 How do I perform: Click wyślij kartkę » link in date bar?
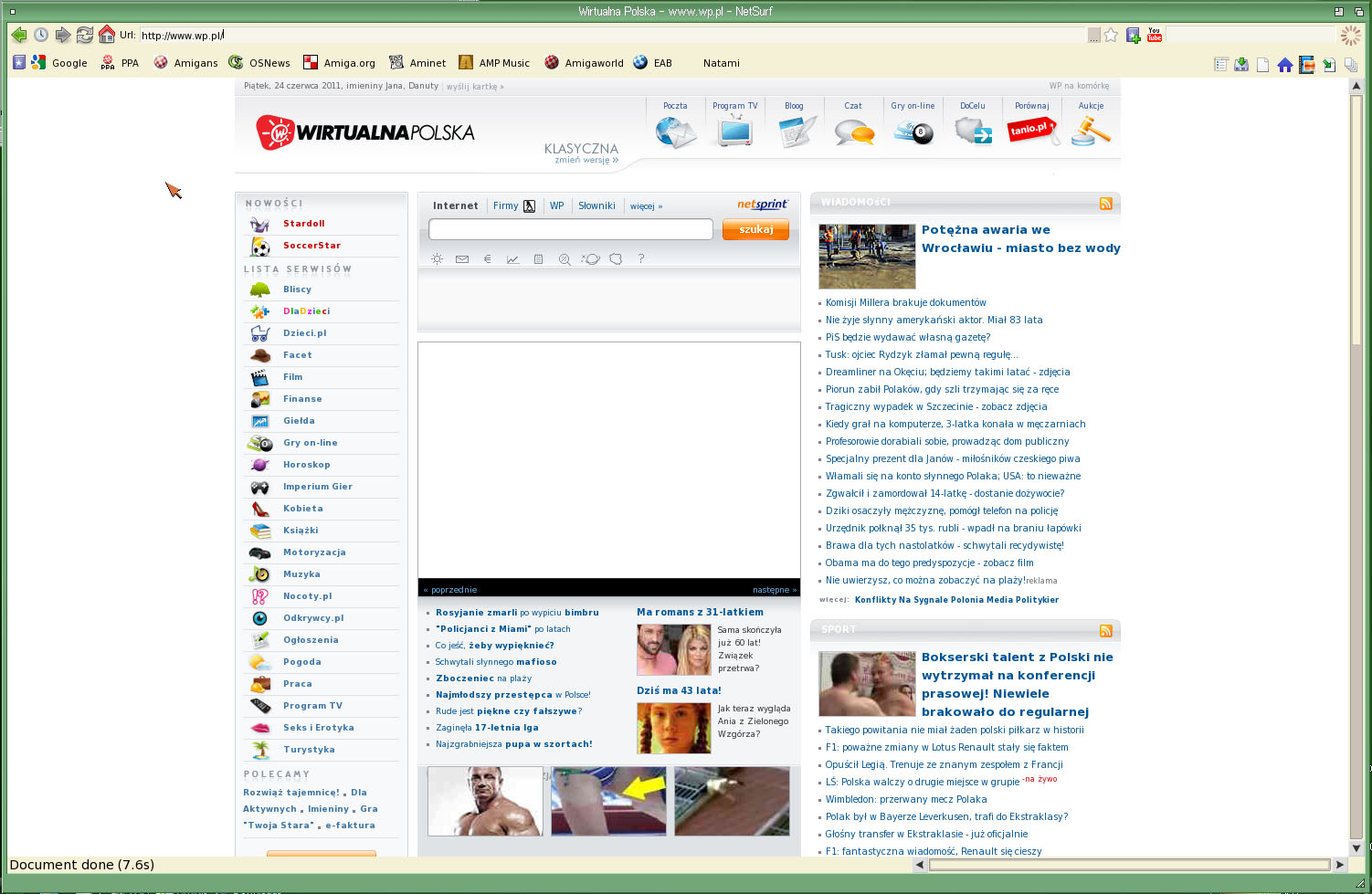tap(475, 87)
